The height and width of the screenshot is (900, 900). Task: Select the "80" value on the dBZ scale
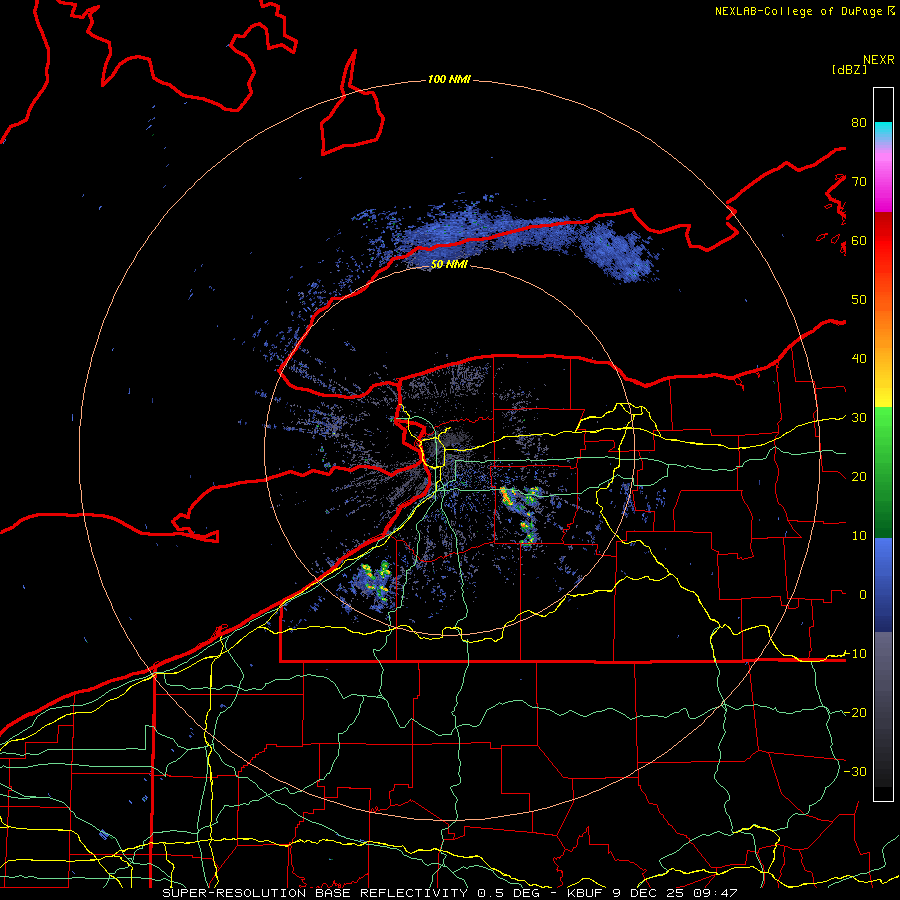click(x=859, y=123)
